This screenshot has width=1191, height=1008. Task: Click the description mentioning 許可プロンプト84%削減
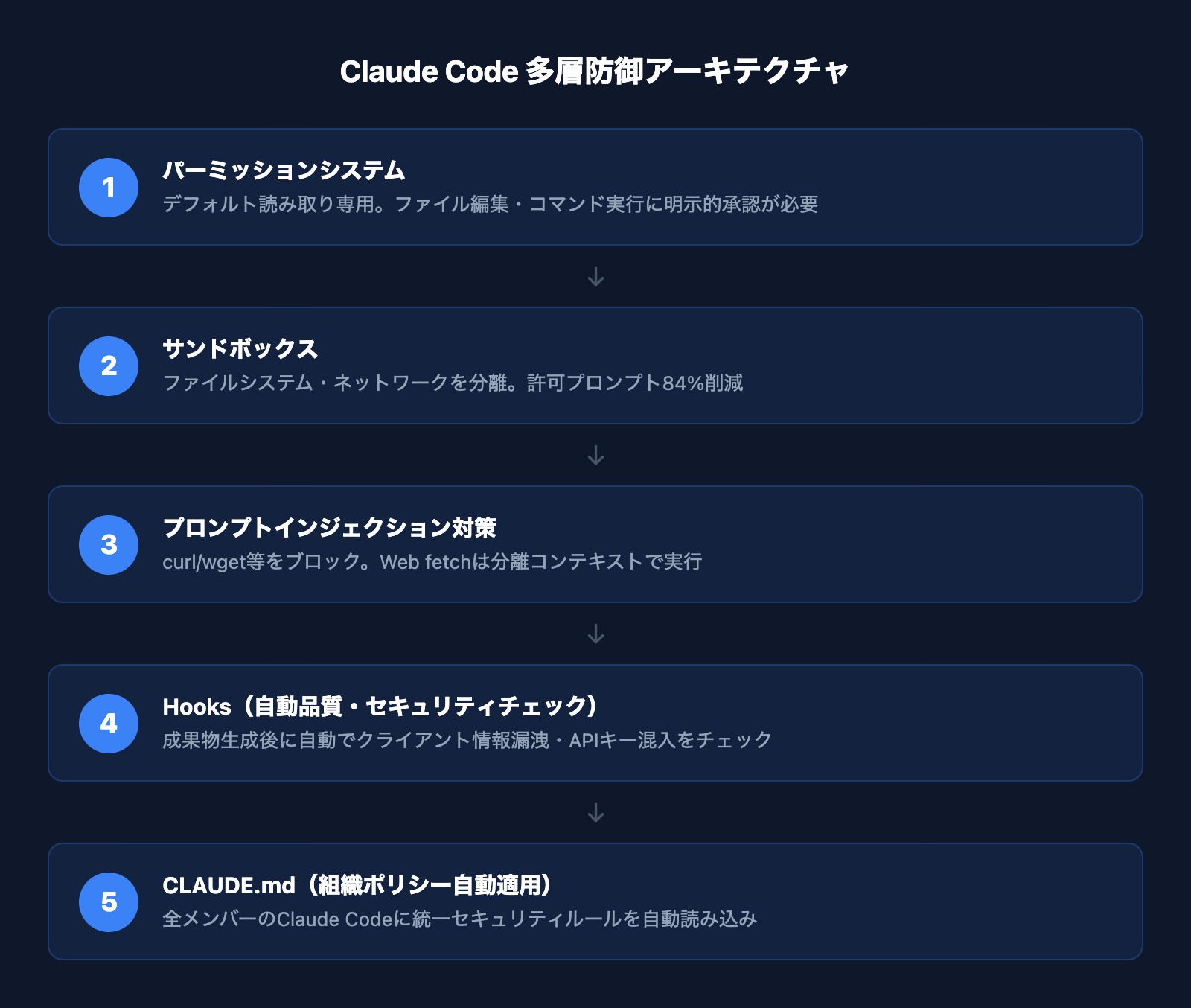[453, 383]
